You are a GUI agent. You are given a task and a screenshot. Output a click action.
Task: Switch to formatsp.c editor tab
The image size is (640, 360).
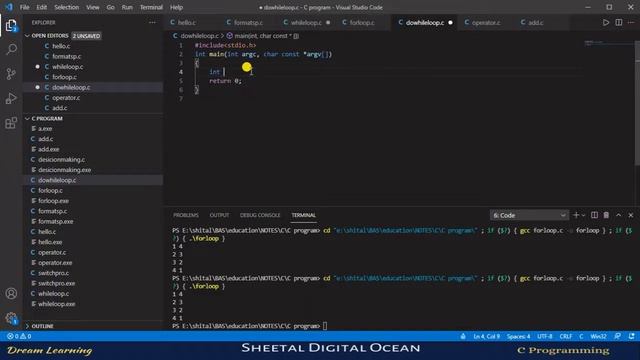click(249, 22)
